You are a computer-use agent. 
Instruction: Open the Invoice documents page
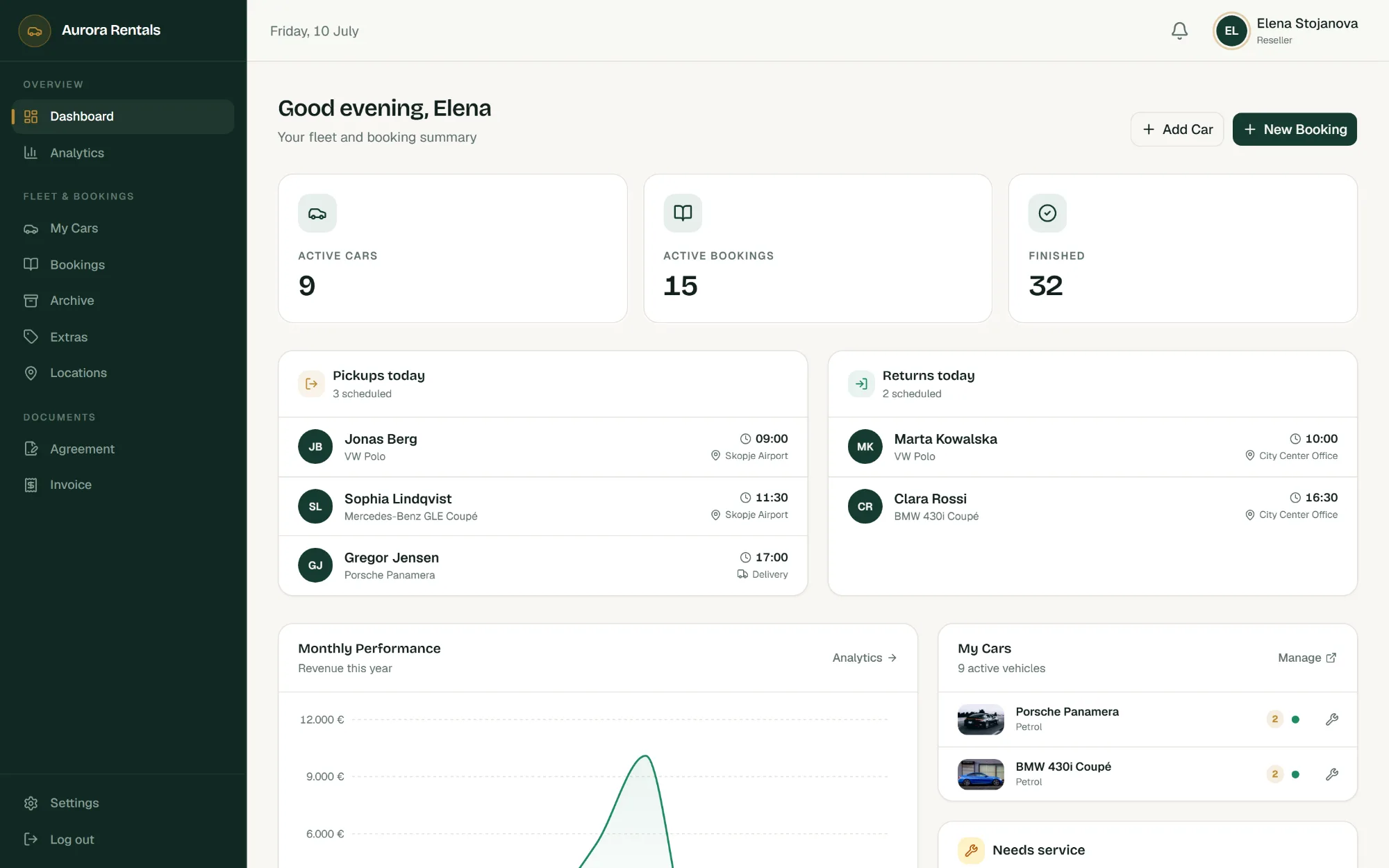pyautogui.click(x=123, y=485)
